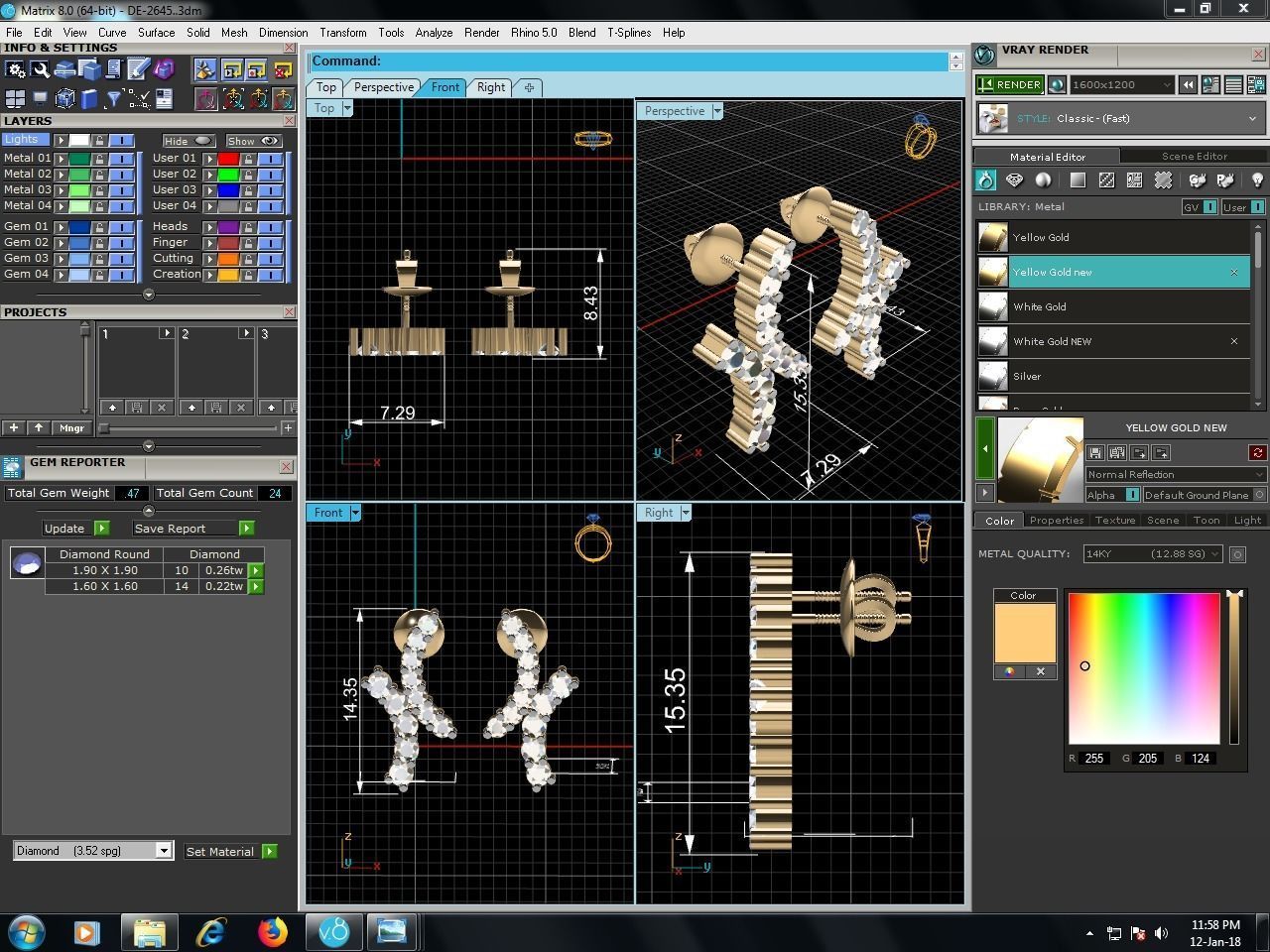Viewport: 1270px width, 952px height.
Task: Open the Rhino 5.0 menu
Action: pos(534,33)
